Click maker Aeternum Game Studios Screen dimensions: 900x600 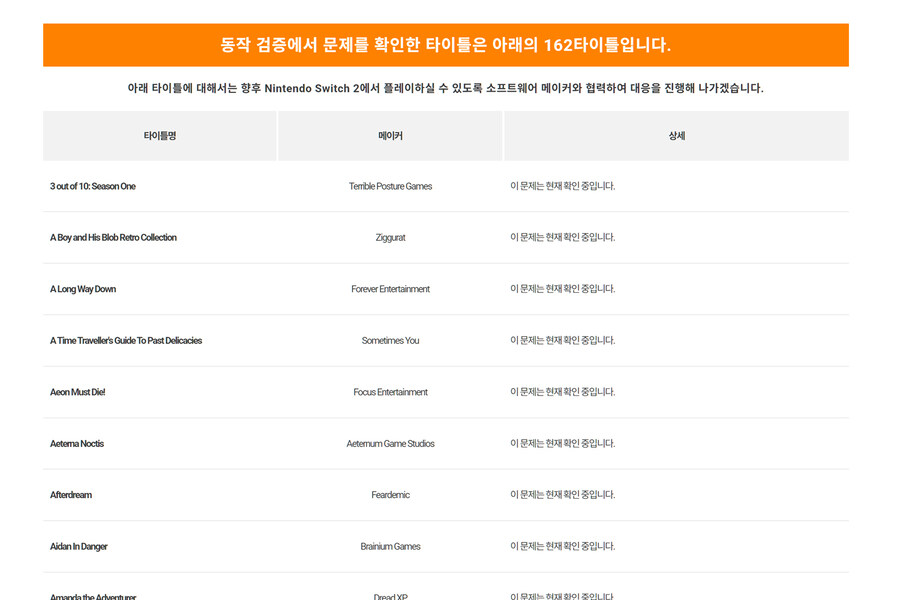click(x=390, y=444)
